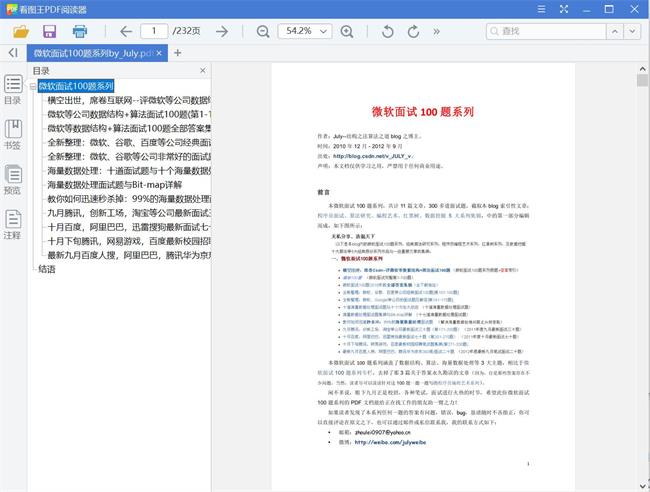
Task: Collapse the sidebar panel arrow
Action: [x=13, y=53]
